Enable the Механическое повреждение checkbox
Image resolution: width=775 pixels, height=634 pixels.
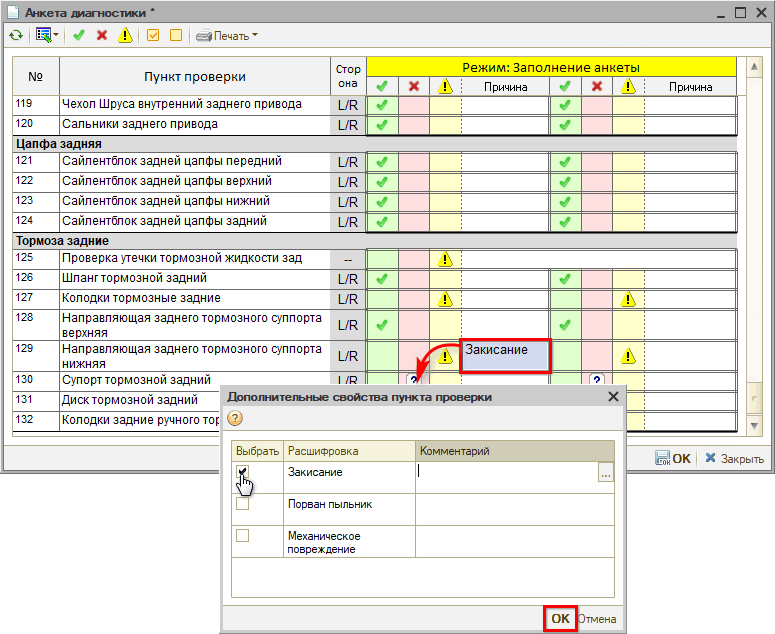pyautogui.click(x=242, y=536)
